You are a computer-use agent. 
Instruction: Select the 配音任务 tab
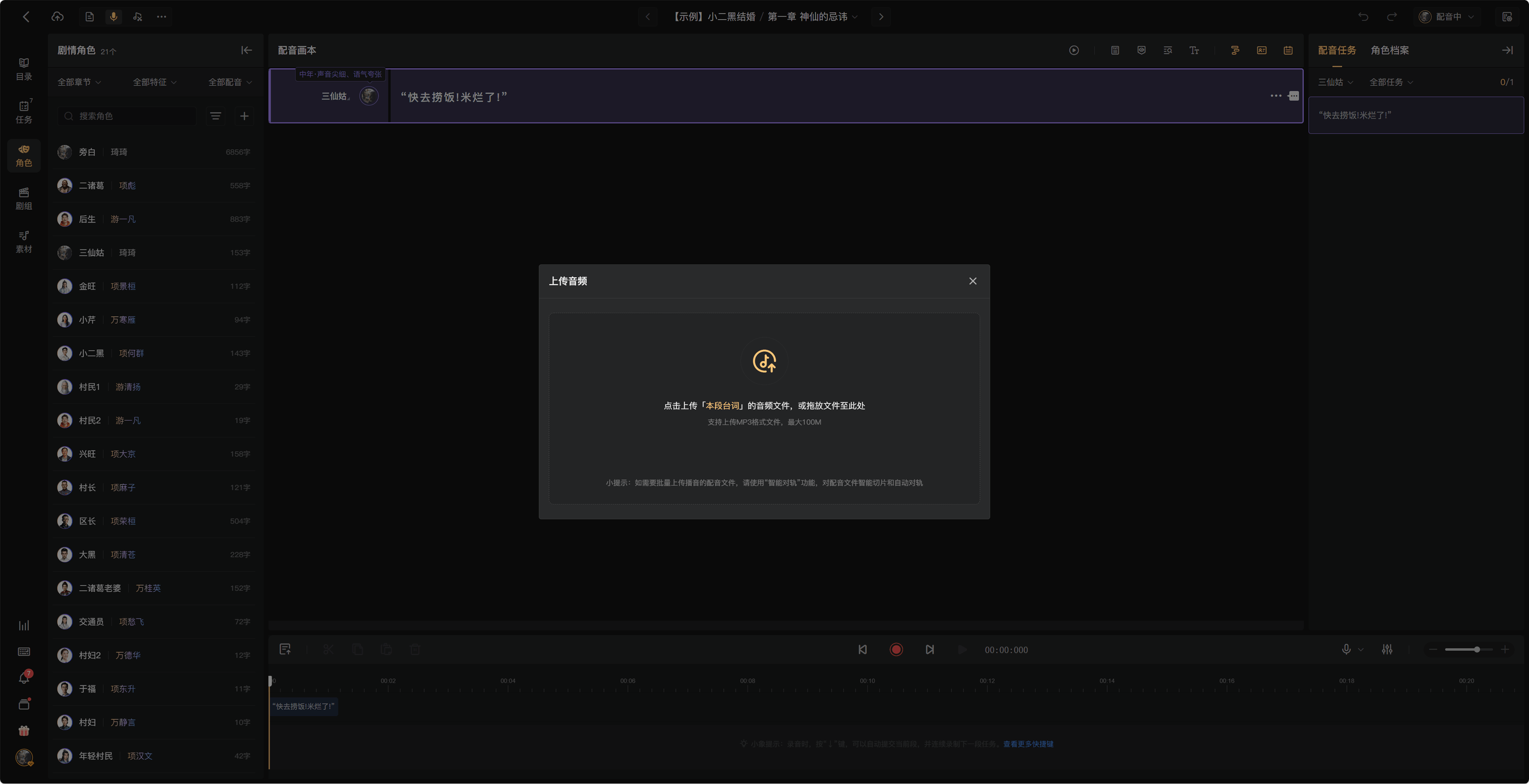click(1337, 51)
